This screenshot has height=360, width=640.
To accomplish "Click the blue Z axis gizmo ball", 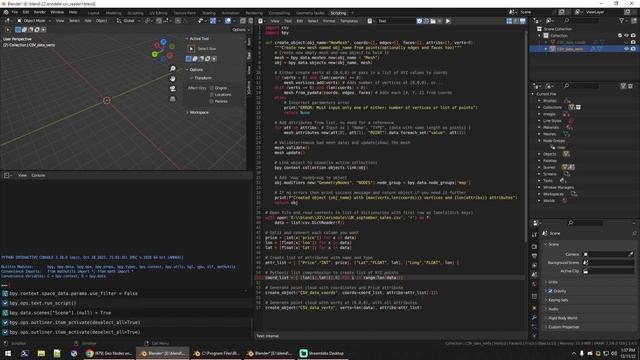I will tap(163, 42).
